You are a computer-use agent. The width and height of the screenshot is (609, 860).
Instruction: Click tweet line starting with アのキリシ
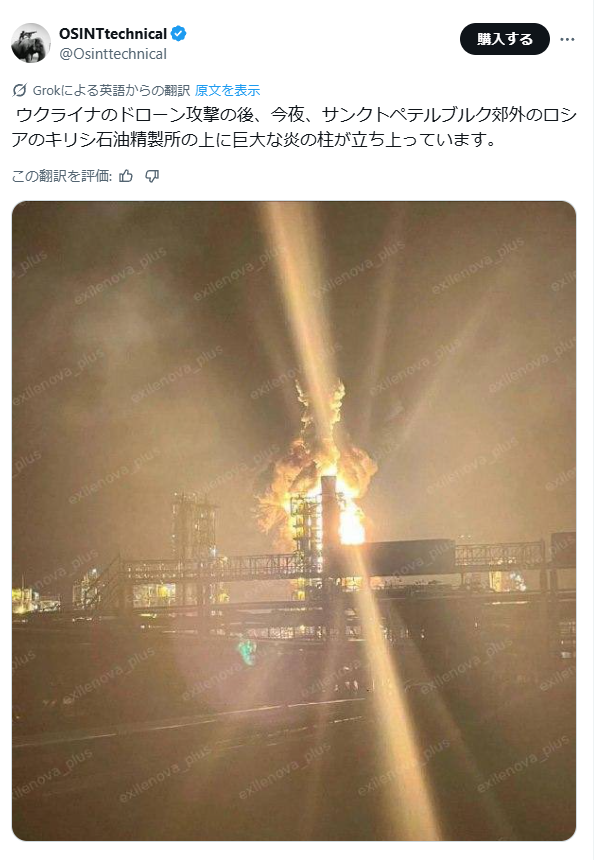pyautogui.click(x=255, y=140)
